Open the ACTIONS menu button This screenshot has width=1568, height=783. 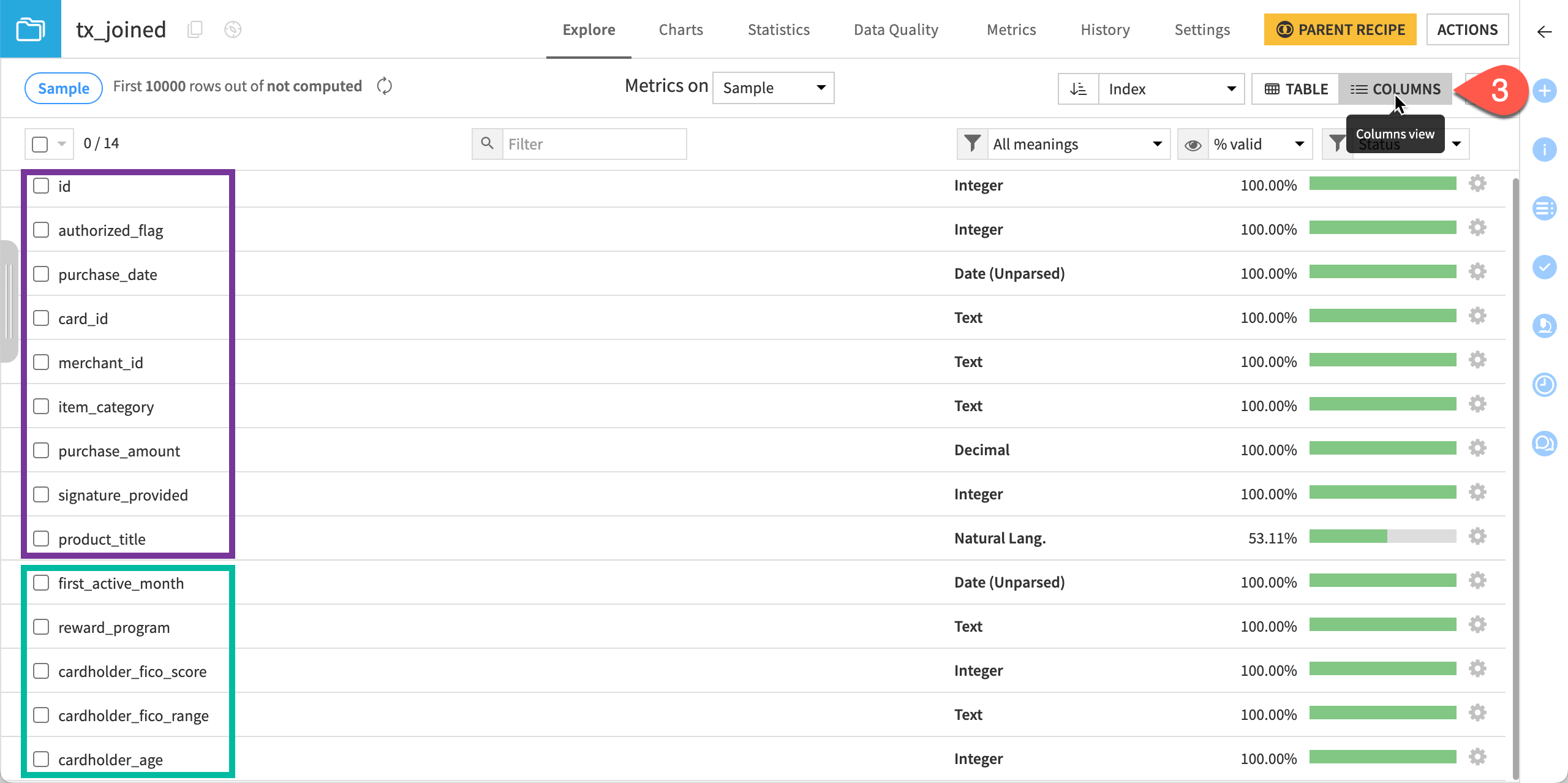(x=1468, y=29)
